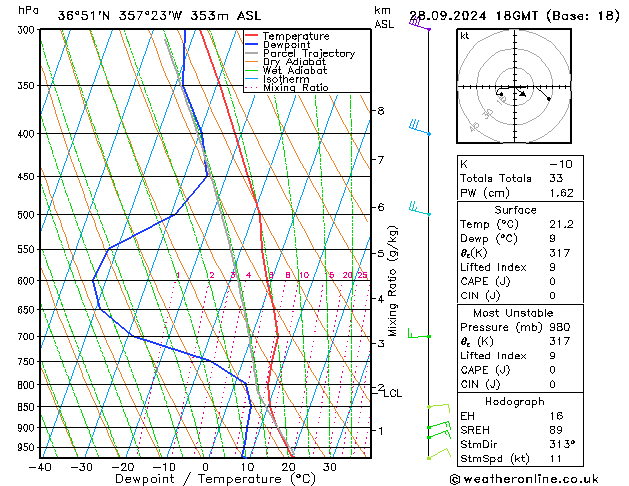This screenshot has height=486, width=629.
Task: Click the yellow-green wind barb at 850 hPa
Action: (438, 408)
